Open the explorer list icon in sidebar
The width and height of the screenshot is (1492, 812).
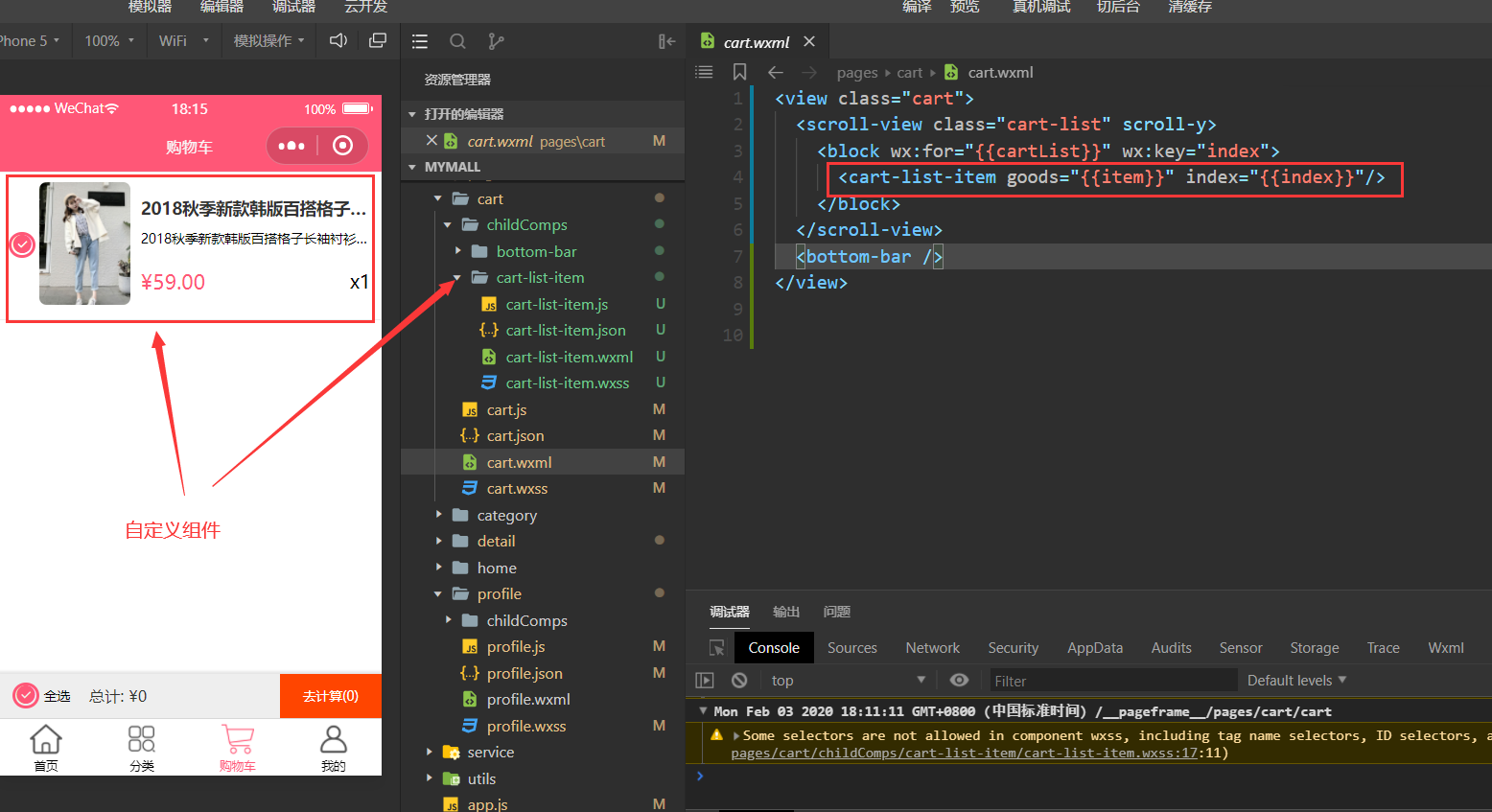click(420, 41)
